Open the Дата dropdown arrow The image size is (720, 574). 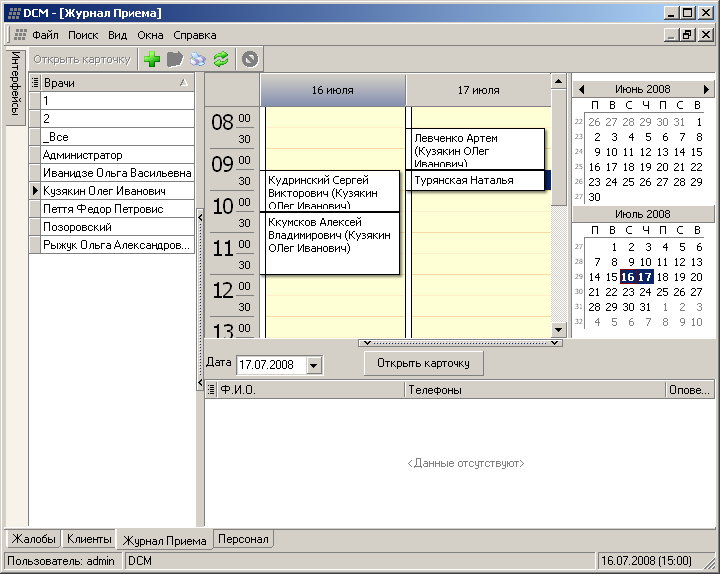(314, 366)
